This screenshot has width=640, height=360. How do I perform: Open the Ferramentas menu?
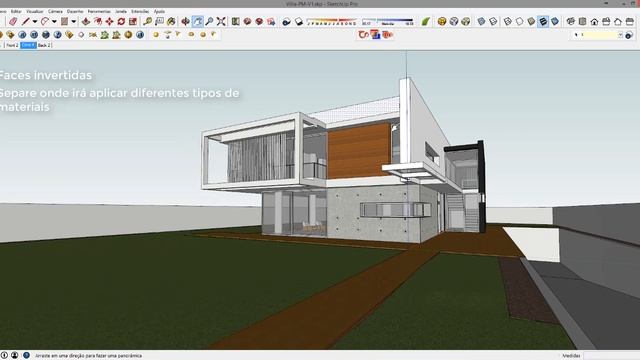[x=99, y=11]
